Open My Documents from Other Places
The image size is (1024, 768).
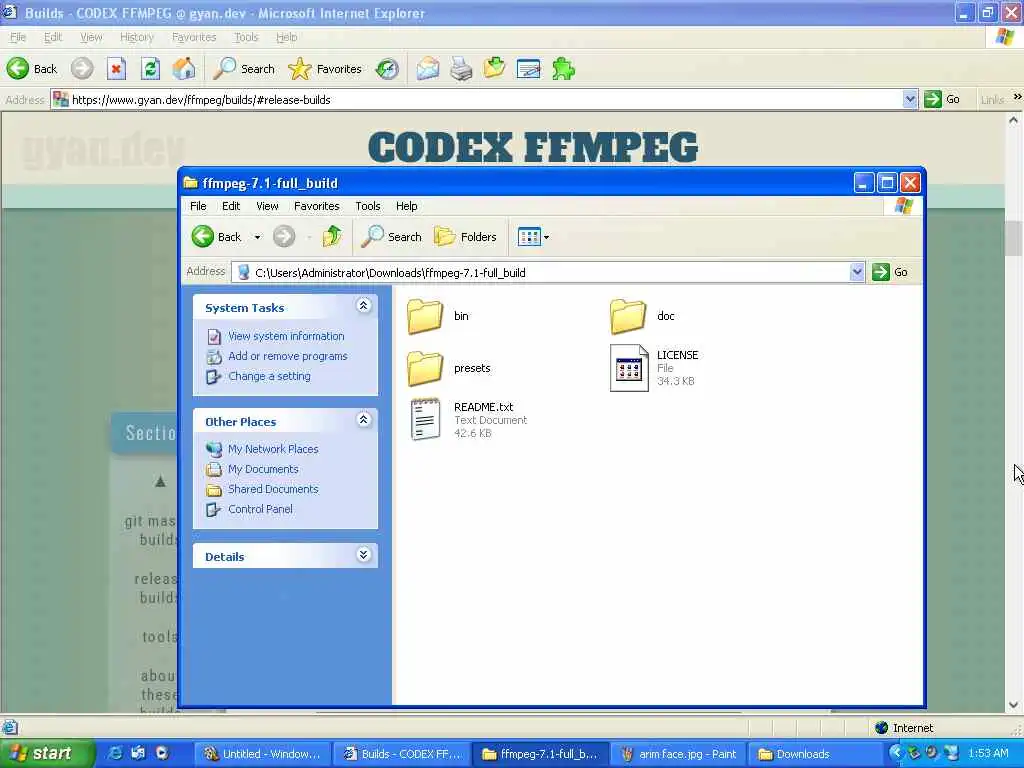tap(263, 469)
